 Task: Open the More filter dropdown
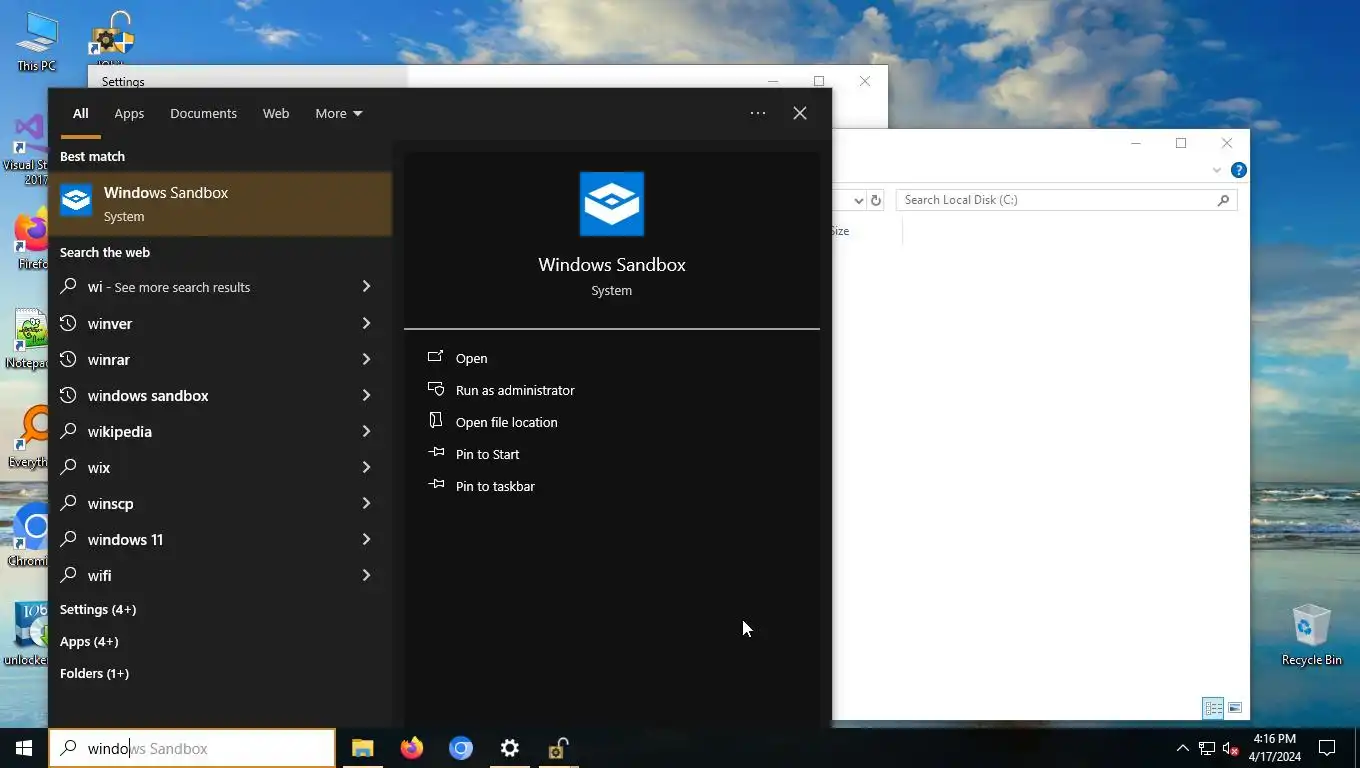(x=339, y=113)
